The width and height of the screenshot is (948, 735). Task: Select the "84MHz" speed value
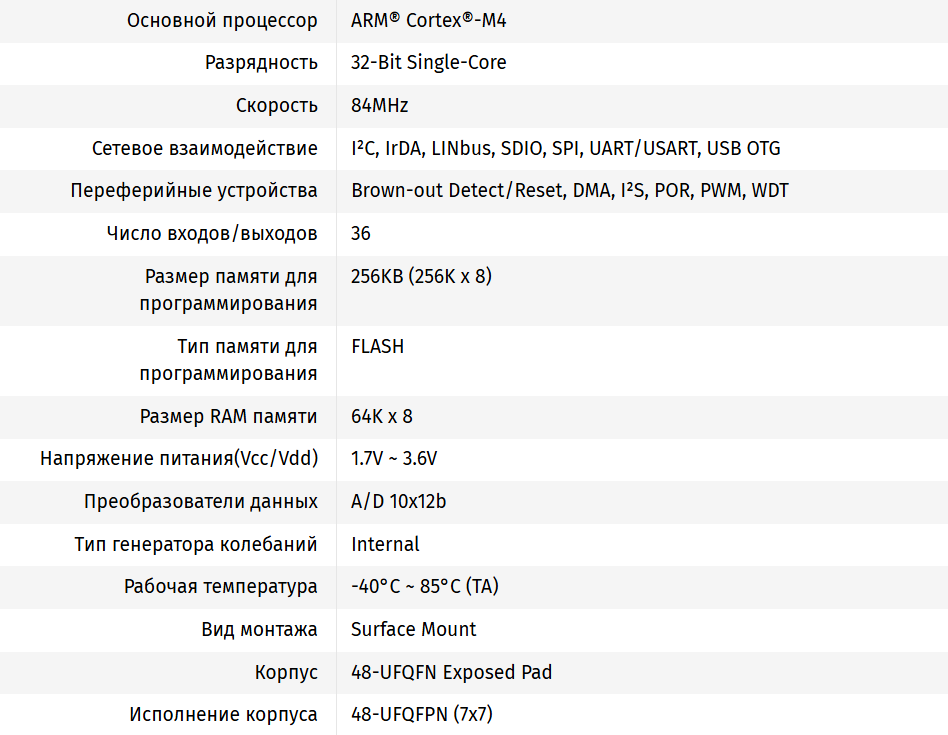coord(379,105)
